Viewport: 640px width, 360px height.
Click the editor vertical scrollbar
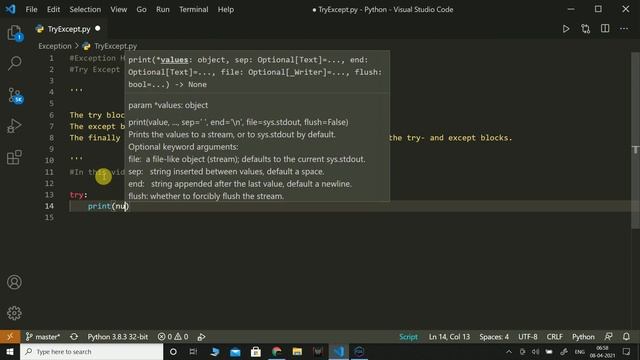(635, 141)
